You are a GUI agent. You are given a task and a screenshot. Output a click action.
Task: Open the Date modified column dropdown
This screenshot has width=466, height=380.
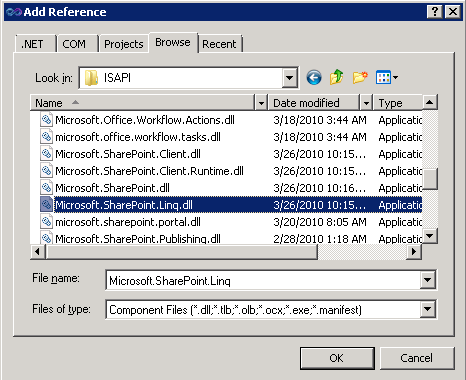pos(366,103)
